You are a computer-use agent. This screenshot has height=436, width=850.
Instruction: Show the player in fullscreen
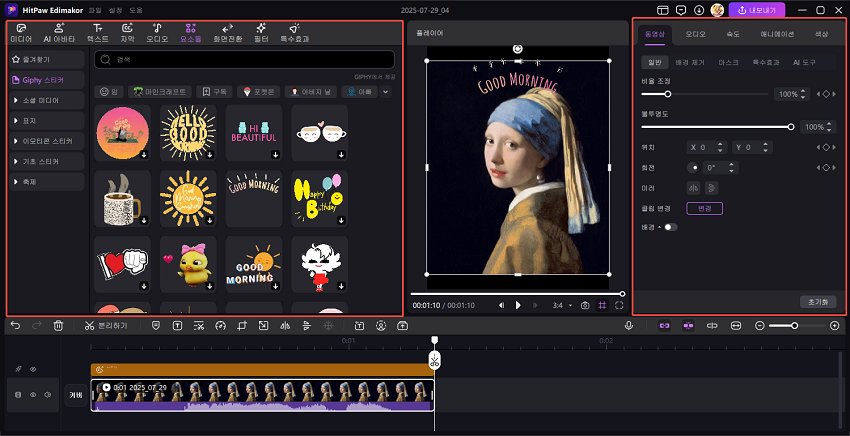tap(619, 305)
